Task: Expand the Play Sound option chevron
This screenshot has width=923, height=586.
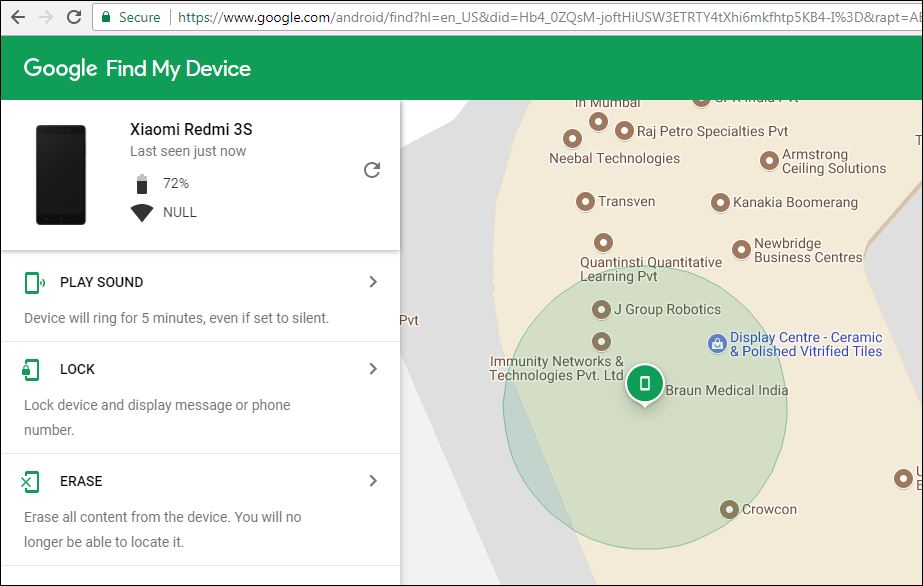Action: click(373, 282)
